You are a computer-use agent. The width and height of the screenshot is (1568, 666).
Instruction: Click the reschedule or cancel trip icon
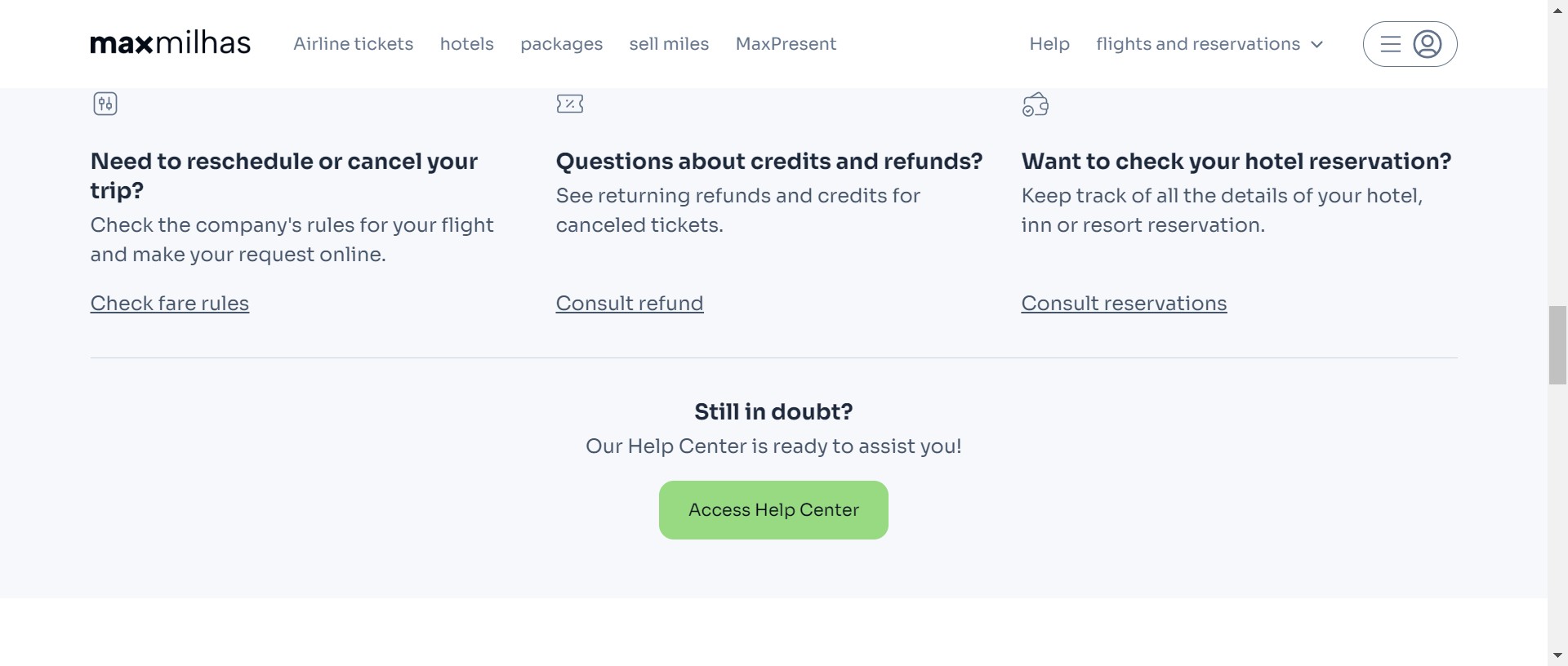(x=105, y=104)
